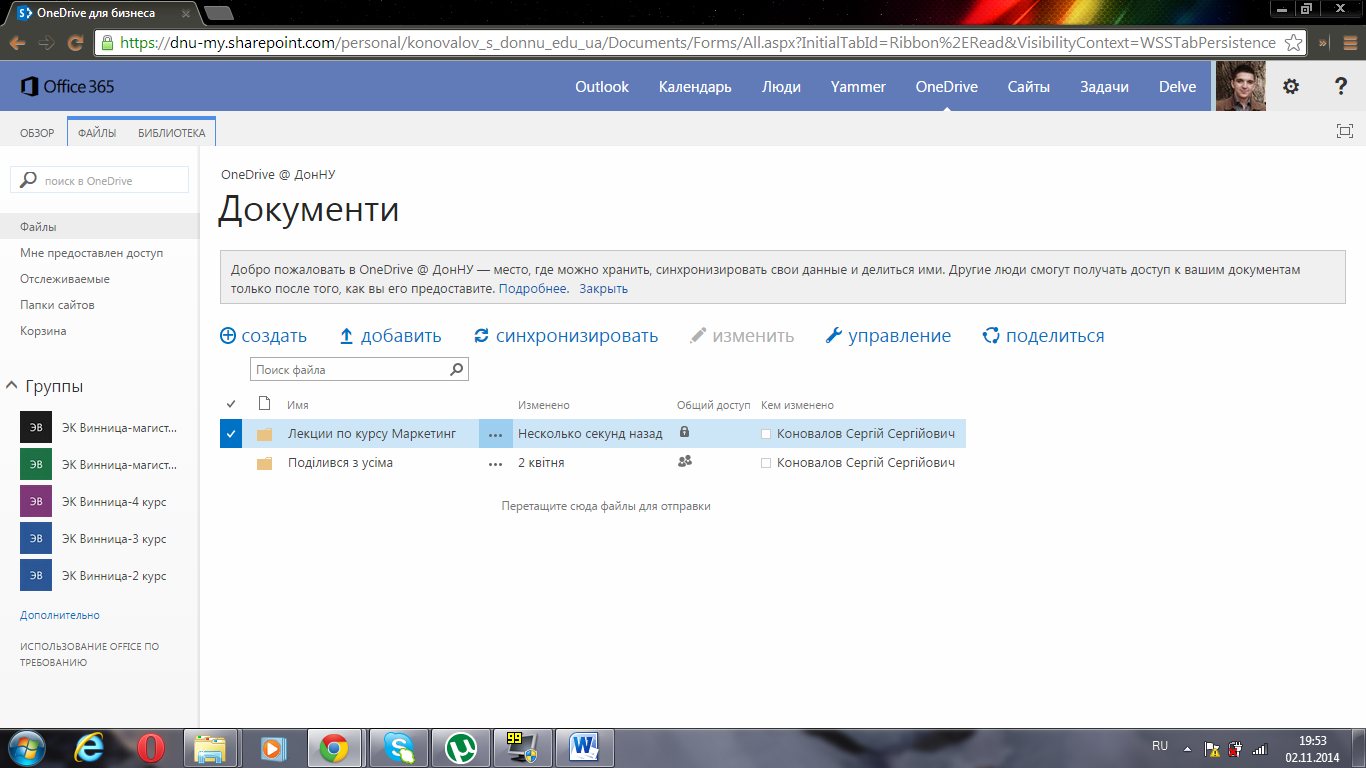Click the Office 365 logo
This screenshot has width=1366, height=768.
[x=67, y=87]
